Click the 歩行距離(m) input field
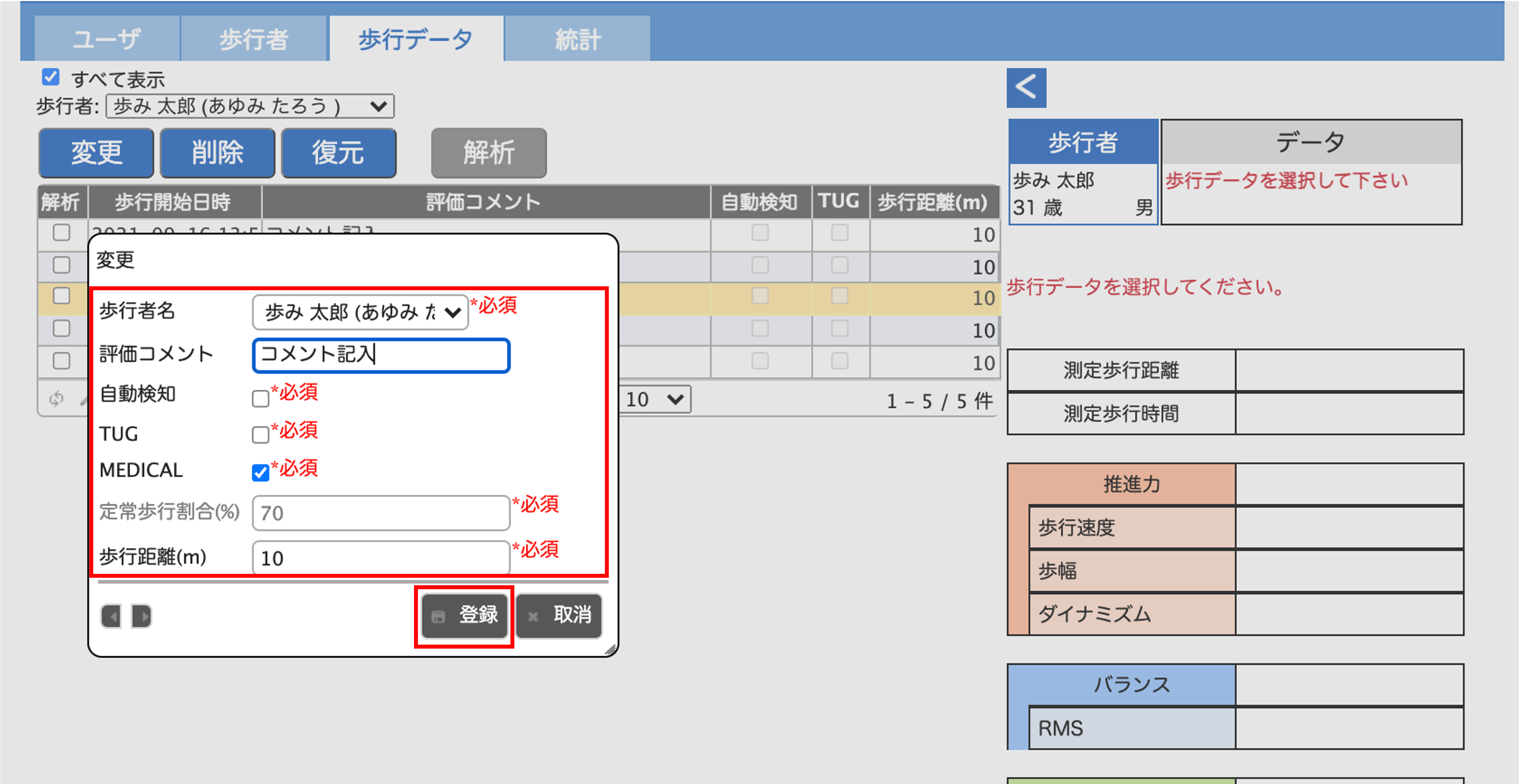 point(380,558)
